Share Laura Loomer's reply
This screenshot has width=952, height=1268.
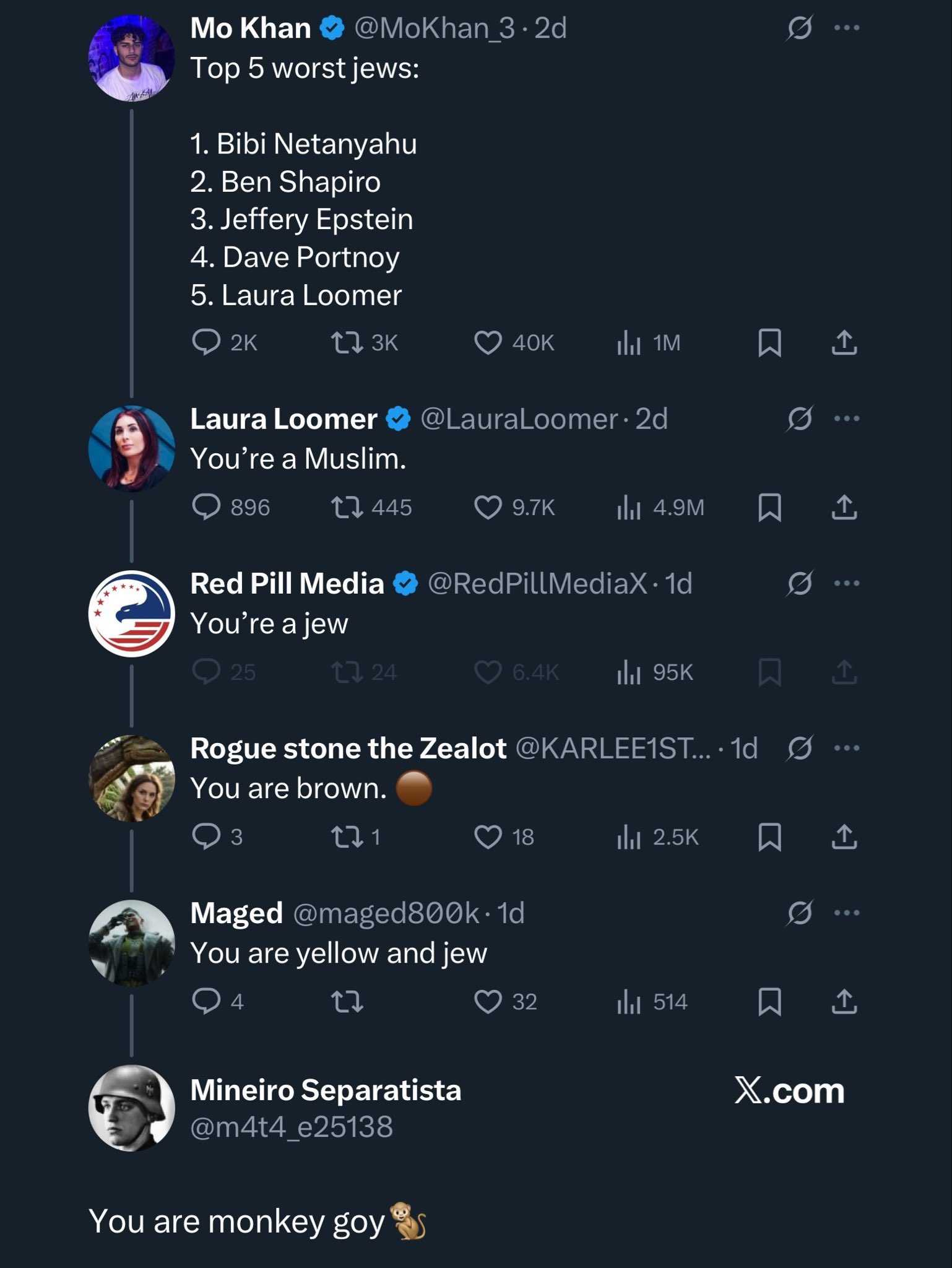[x=844, y=508]
